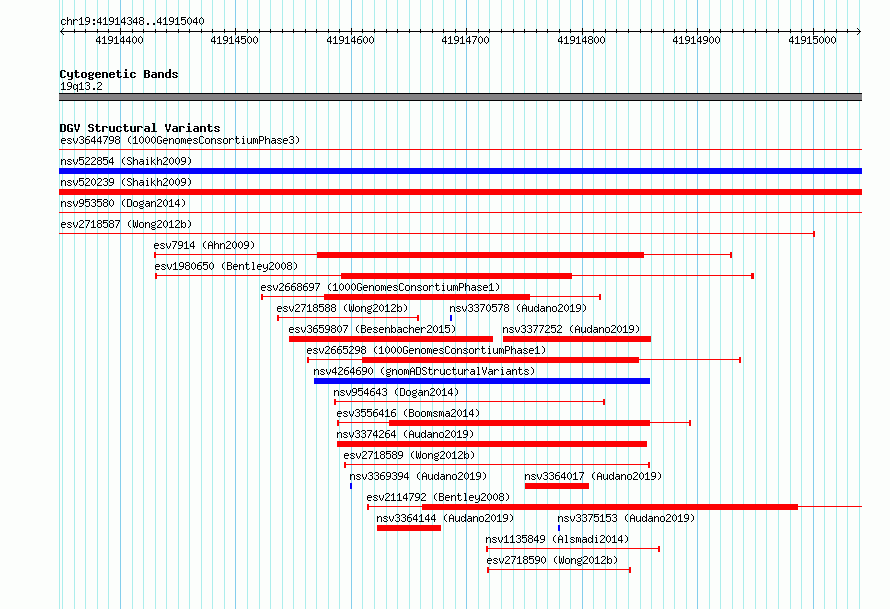
Task: Click the chr19:41914348..41915040 region label
Action: click(132, 21)
